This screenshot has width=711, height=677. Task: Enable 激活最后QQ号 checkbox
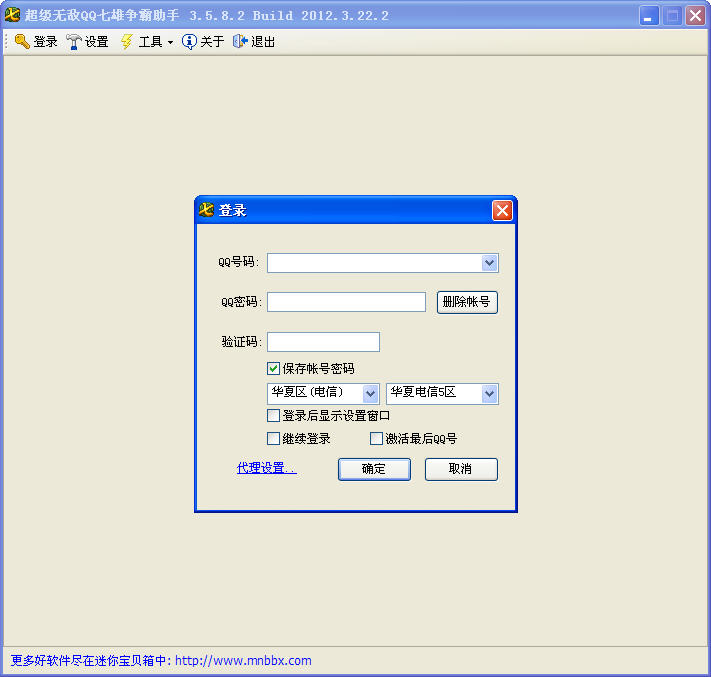point(376,438)
